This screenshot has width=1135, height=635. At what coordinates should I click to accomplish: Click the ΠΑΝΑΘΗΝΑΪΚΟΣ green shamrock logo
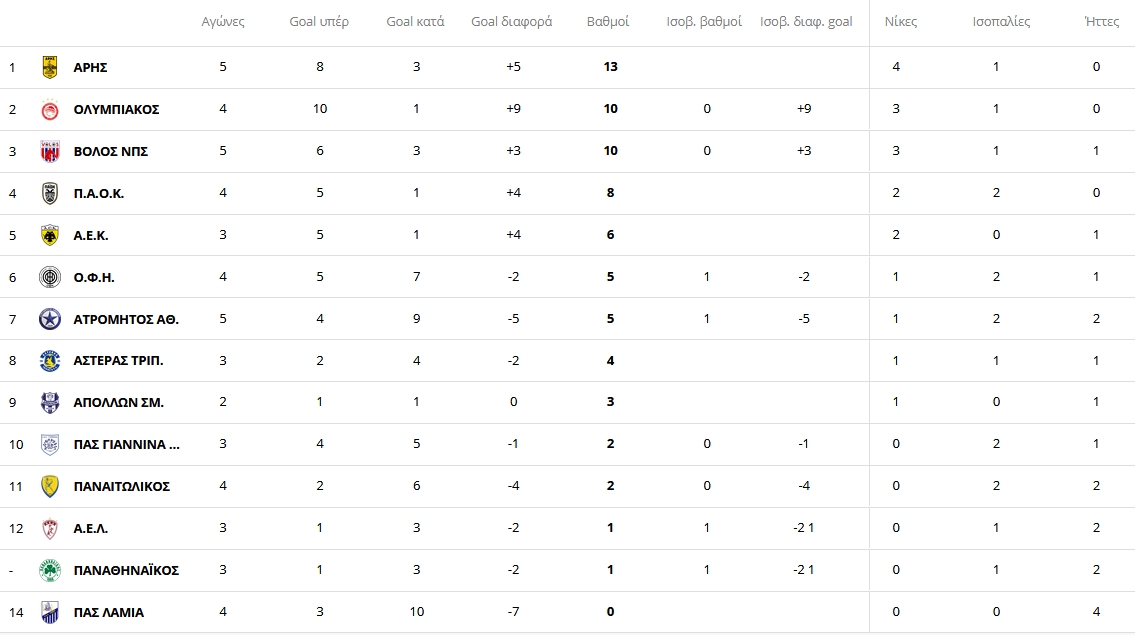tap(50, 571)
